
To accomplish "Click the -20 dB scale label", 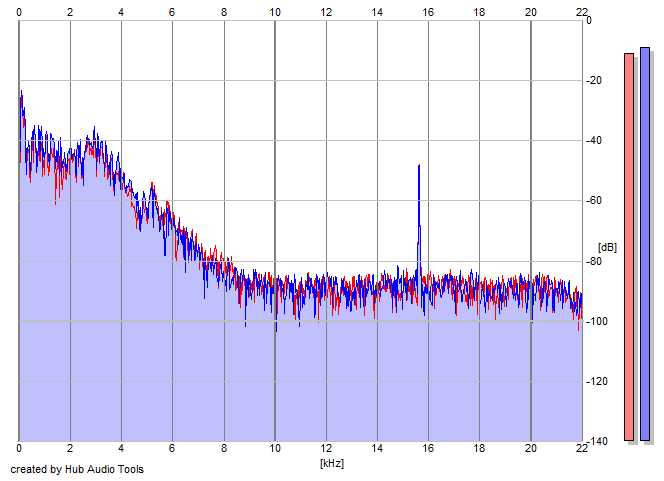I will coord(594,80).
